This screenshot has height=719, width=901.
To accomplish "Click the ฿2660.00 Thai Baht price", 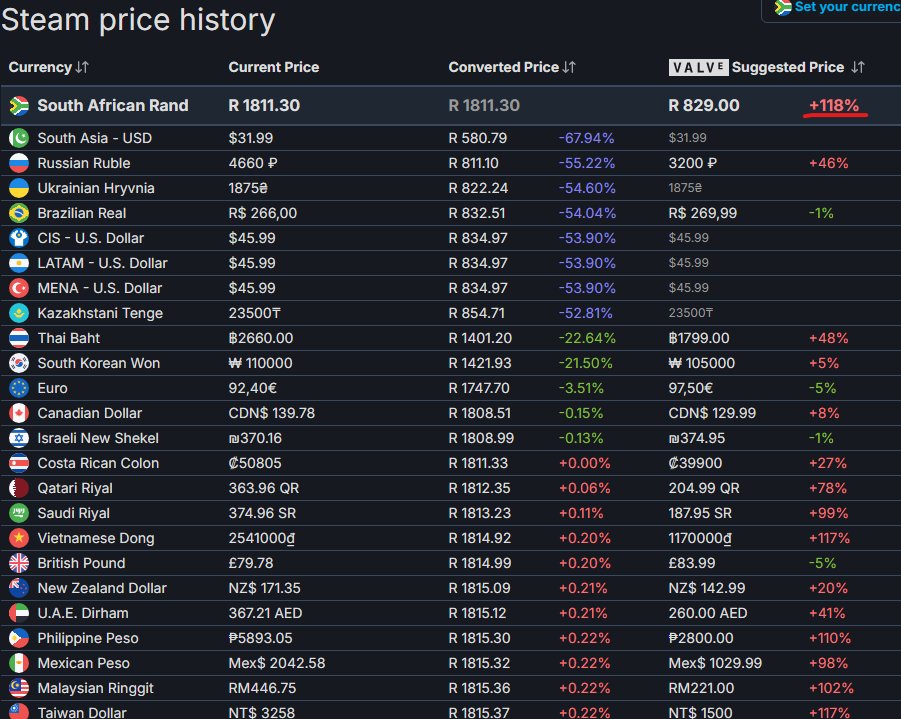I will tap(261, 339).
